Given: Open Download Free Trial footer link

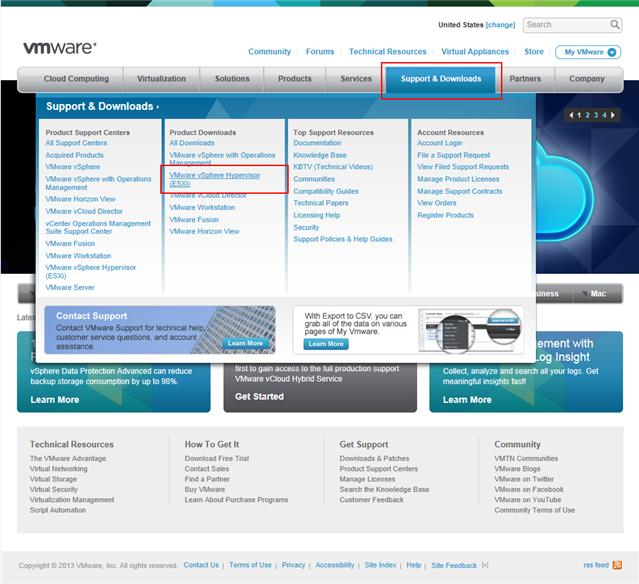Looking at the screenshot, I should pyautogui.click(x=217, y=458).
